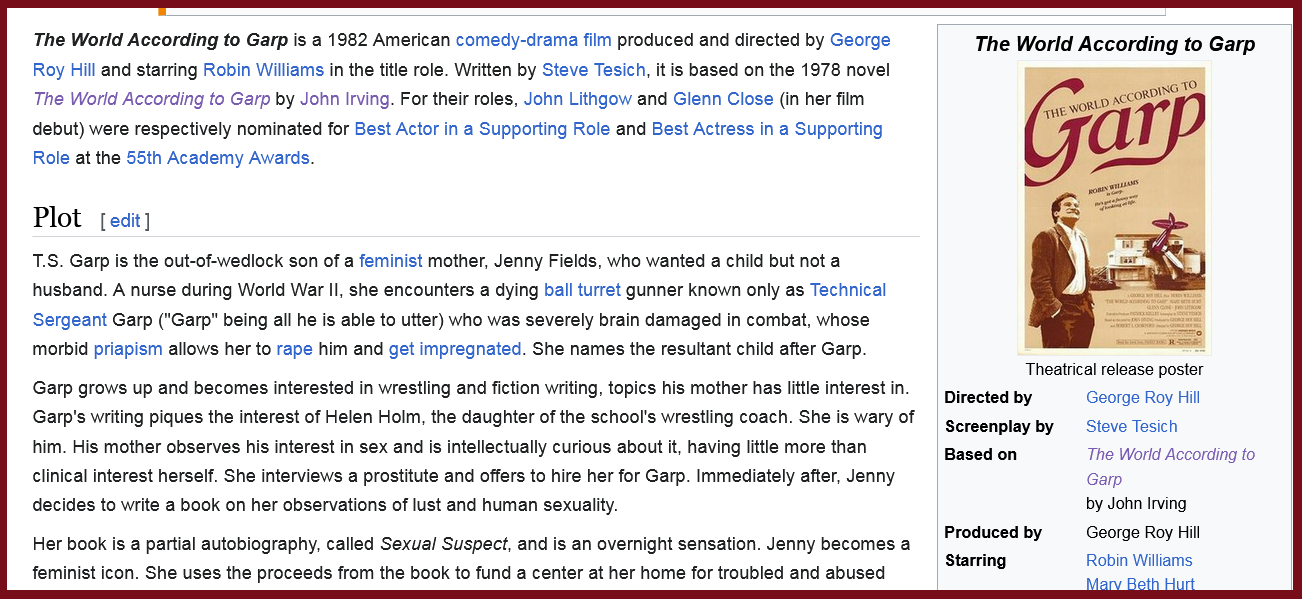Open the priapism link
1302x599 pixels.
128,349
